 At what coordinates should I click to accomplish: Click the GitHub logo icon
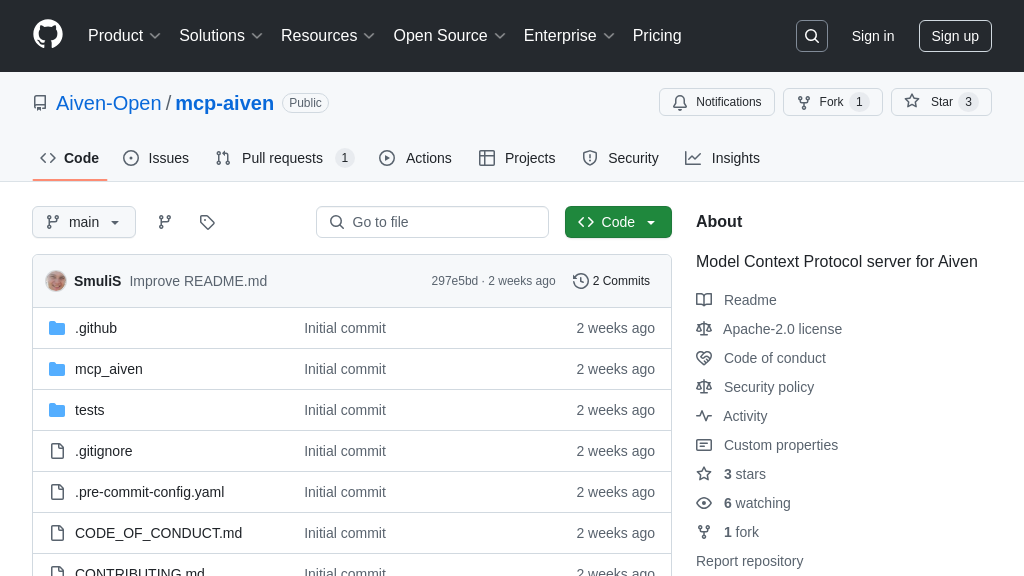(48, 35)
